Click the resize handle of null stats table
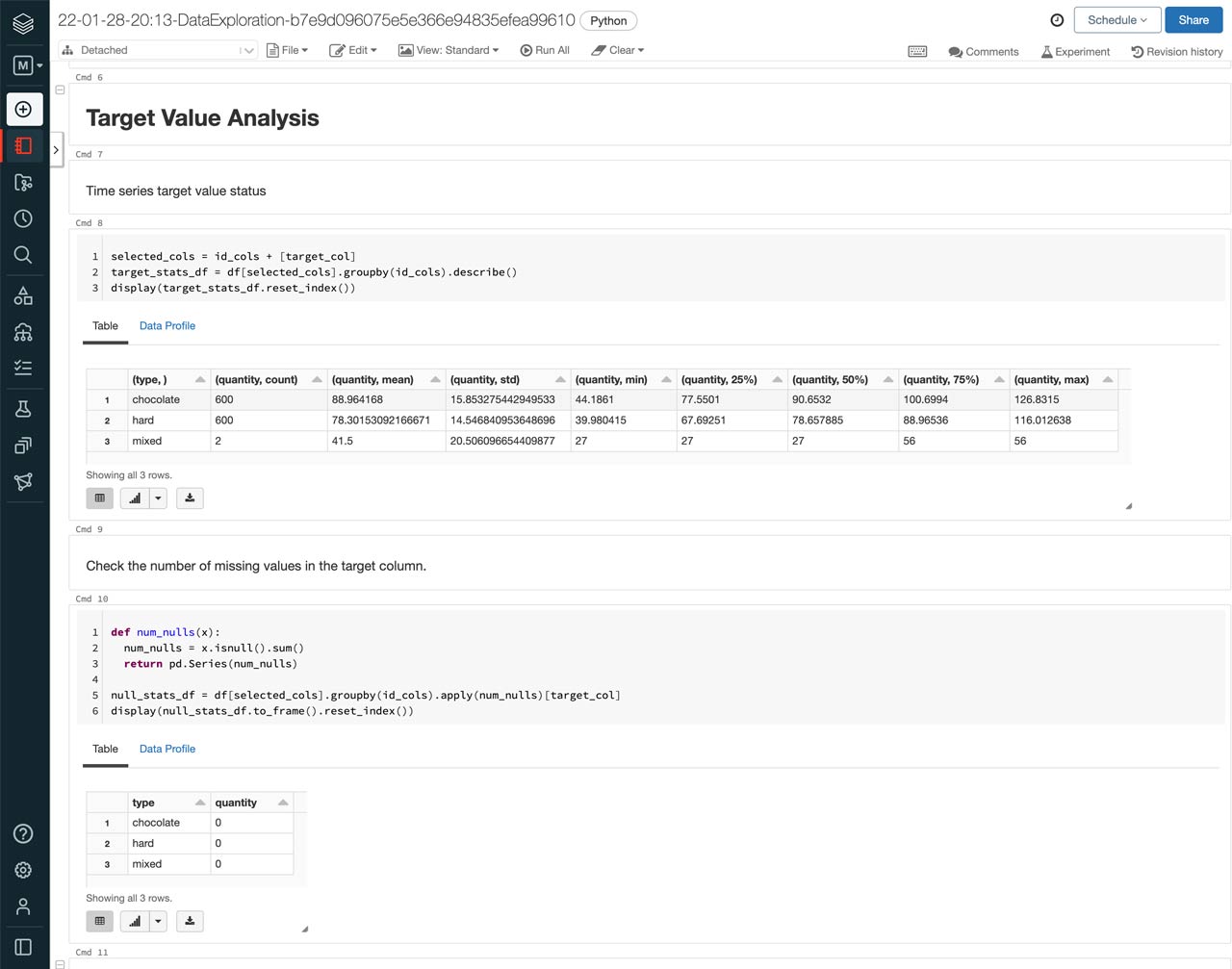This screenshot has width=1232, height=969. (x=304, y=929)
